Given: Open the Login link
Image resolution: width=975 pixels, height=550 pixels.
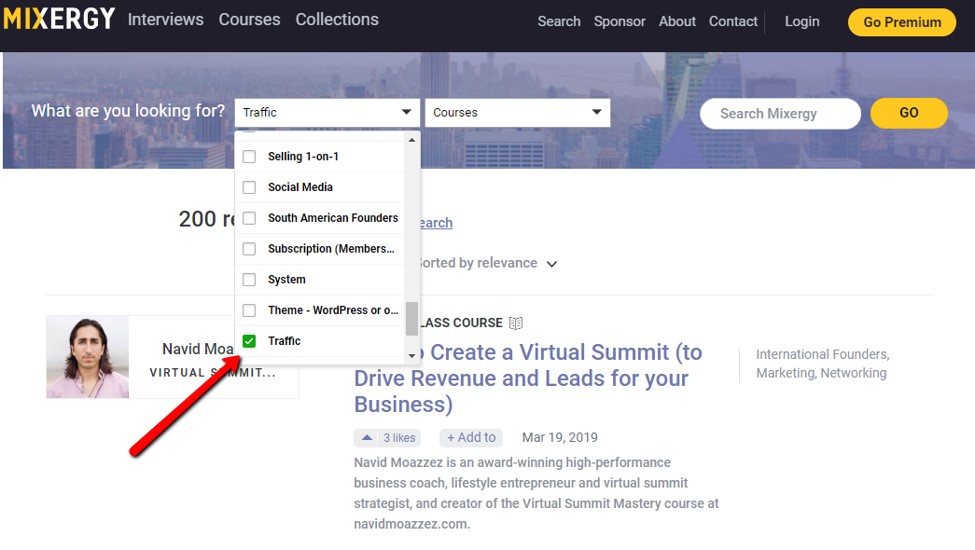Looking at the screenshot, I should (801, 21).
